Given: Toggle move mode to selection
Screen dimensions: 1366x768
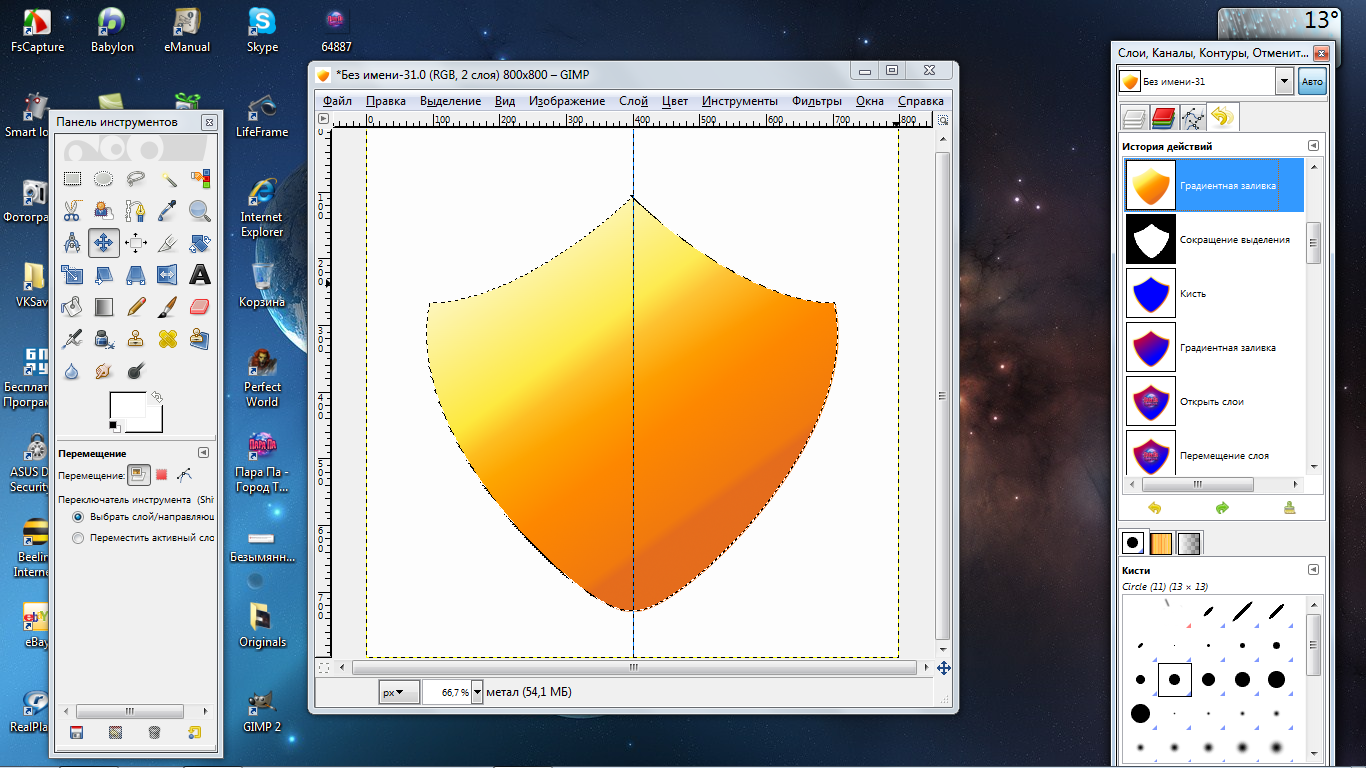Looking at the screenshot, I should (x=161, y=475).
